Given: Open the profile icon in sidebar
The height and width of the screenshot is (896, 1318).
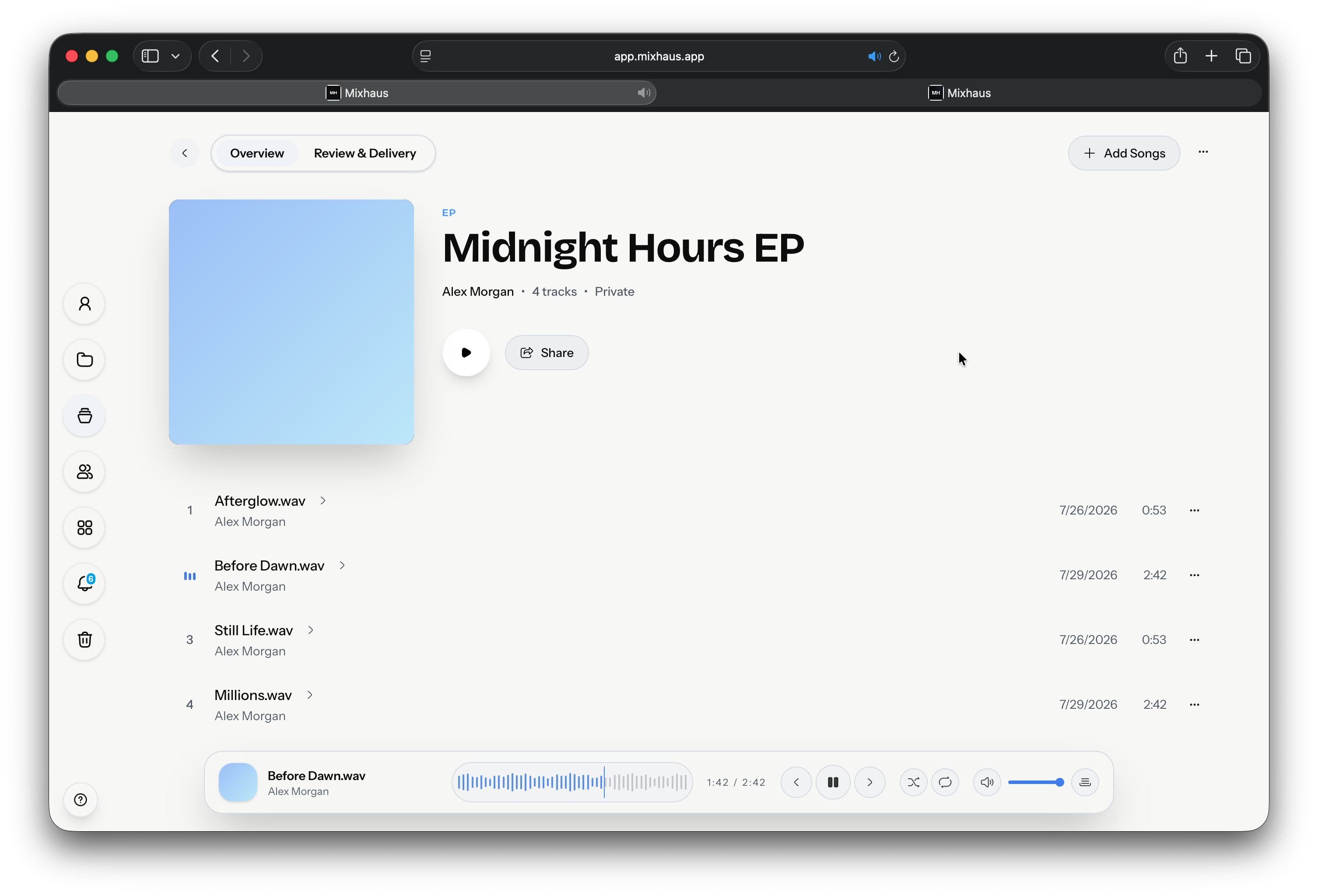Looking at the screenshot, I should point(84,304).
